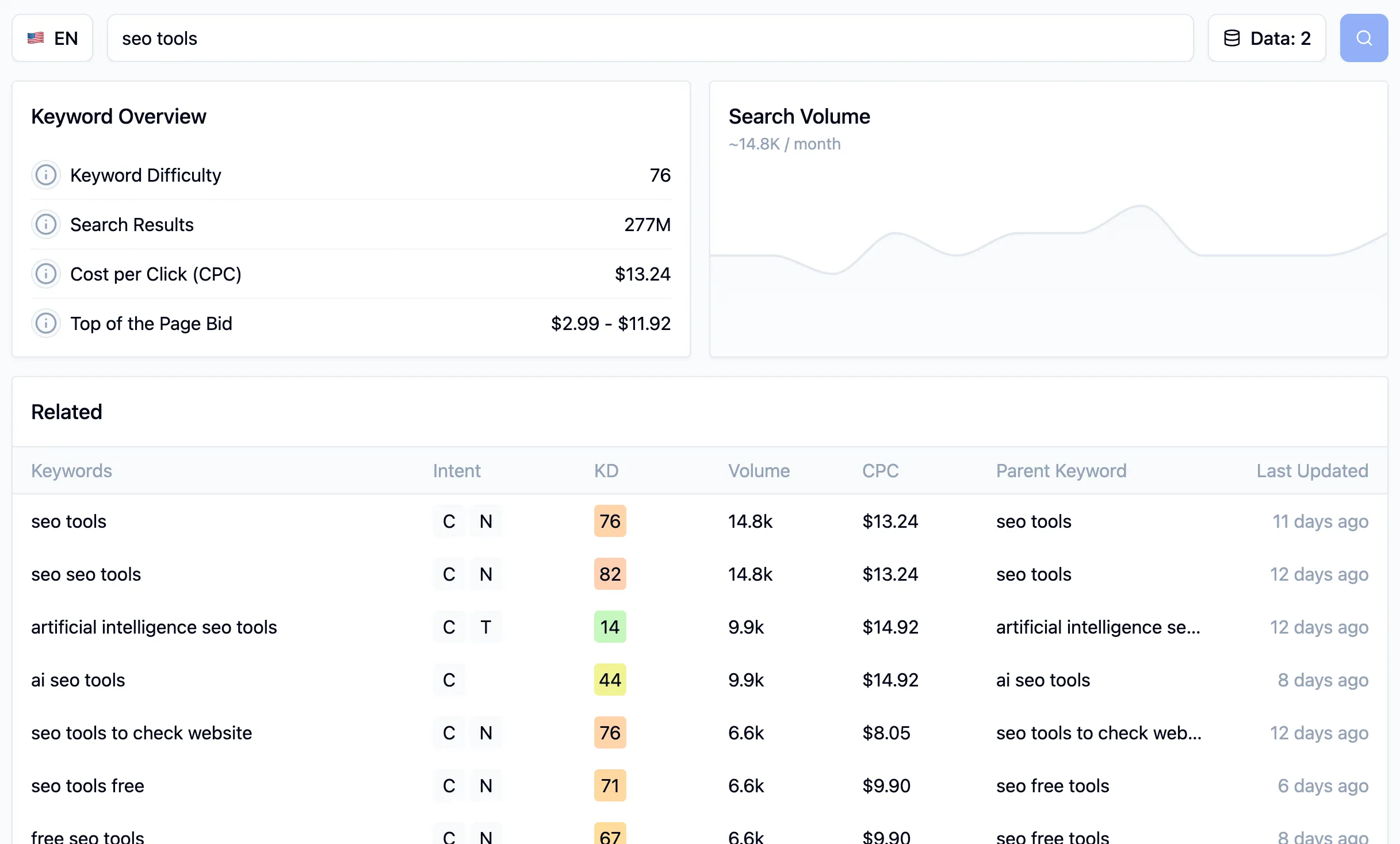Click info icon next to Keyword Difficulty
The height and width of the screenshot is (844, 1400).
pos(46,175)
